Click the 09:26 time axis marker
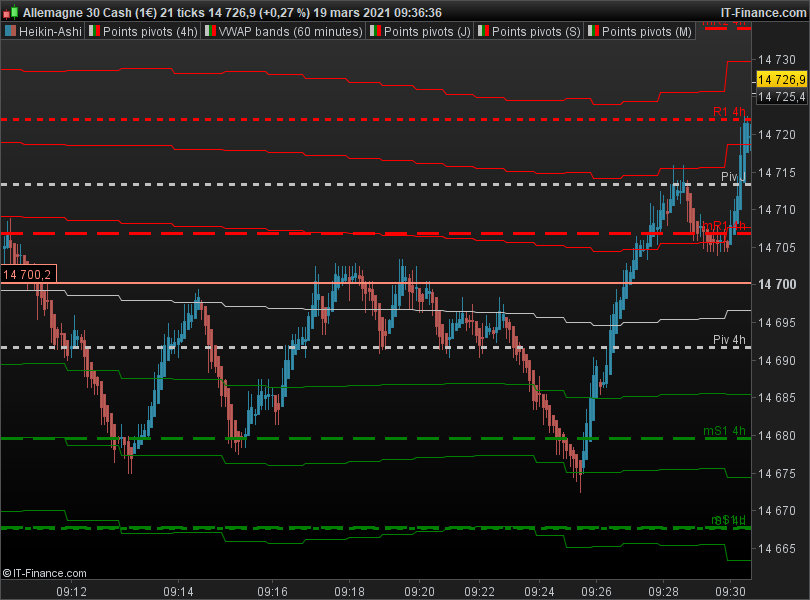Viewport: 810px width, 600px height. (x=596, y=591)
